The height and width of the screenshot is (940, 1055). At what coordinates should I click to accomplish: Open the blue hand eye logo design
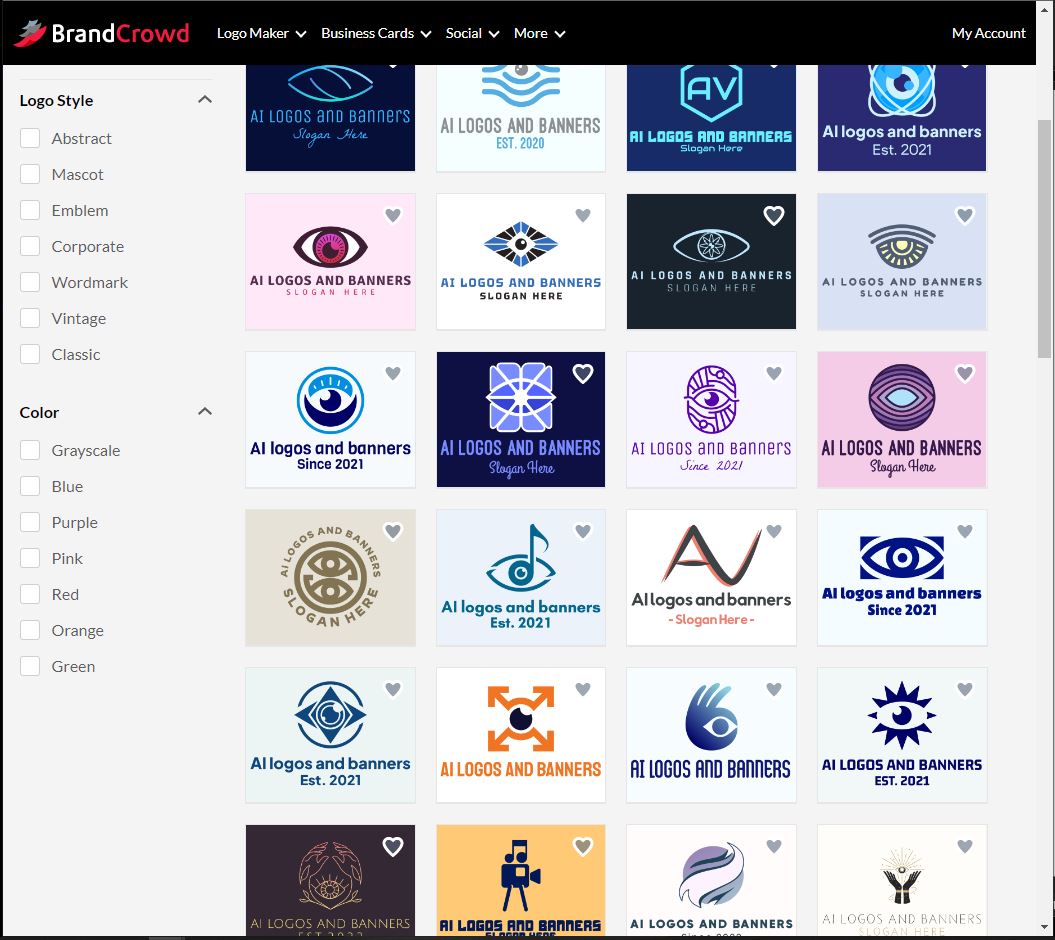(711, 735)
